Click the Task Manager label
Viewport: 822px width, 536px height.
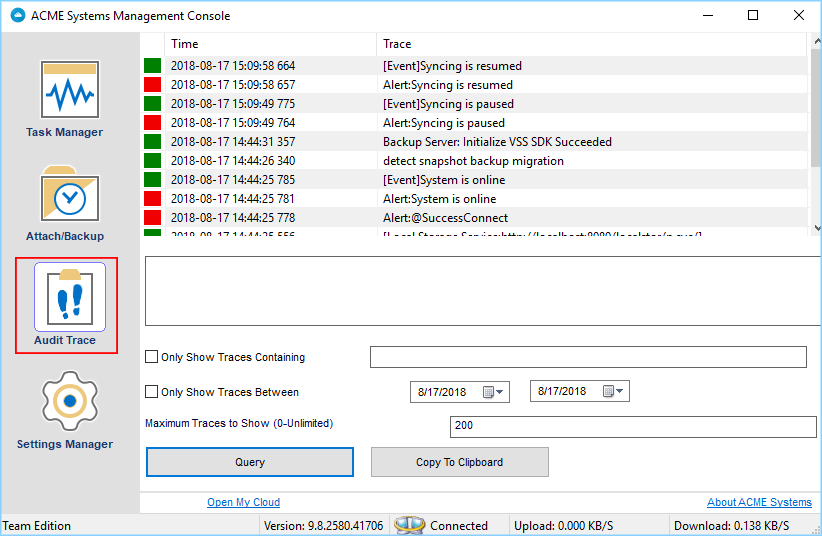click(x=64, y=132)
